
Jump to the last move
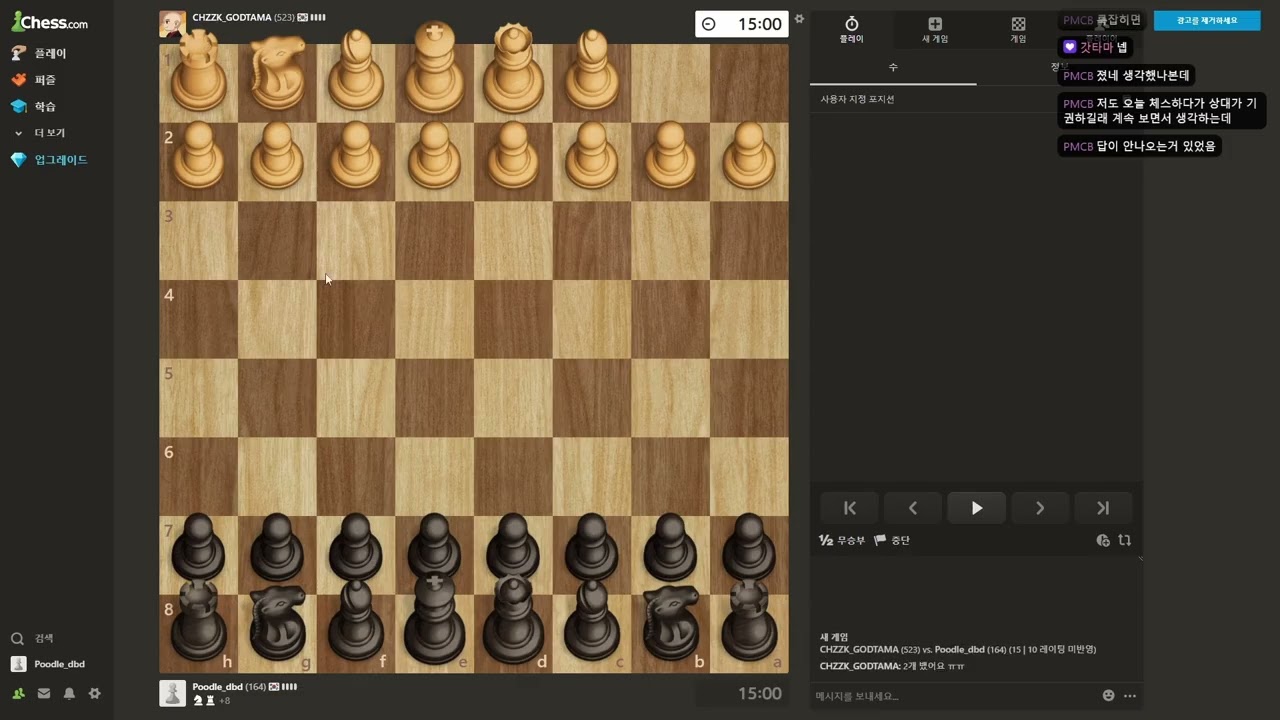pyautogui.click(x=1103, y=508)
